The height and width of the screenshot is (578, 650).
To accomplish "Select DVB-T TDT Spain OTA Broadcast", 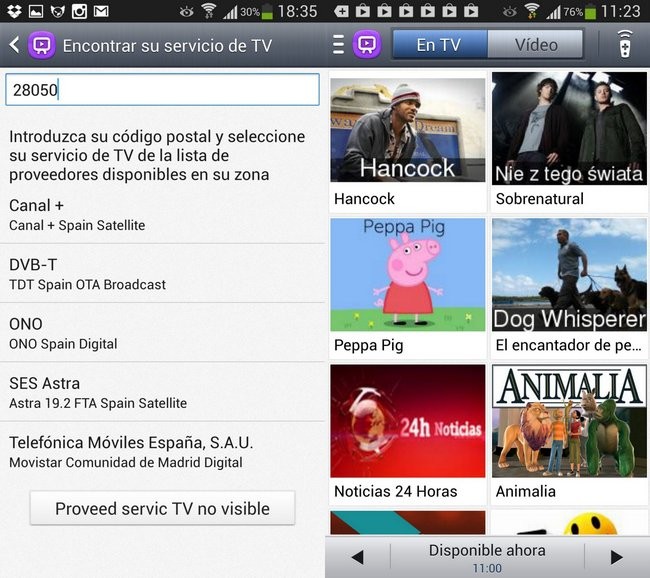I will pos(162,274).
